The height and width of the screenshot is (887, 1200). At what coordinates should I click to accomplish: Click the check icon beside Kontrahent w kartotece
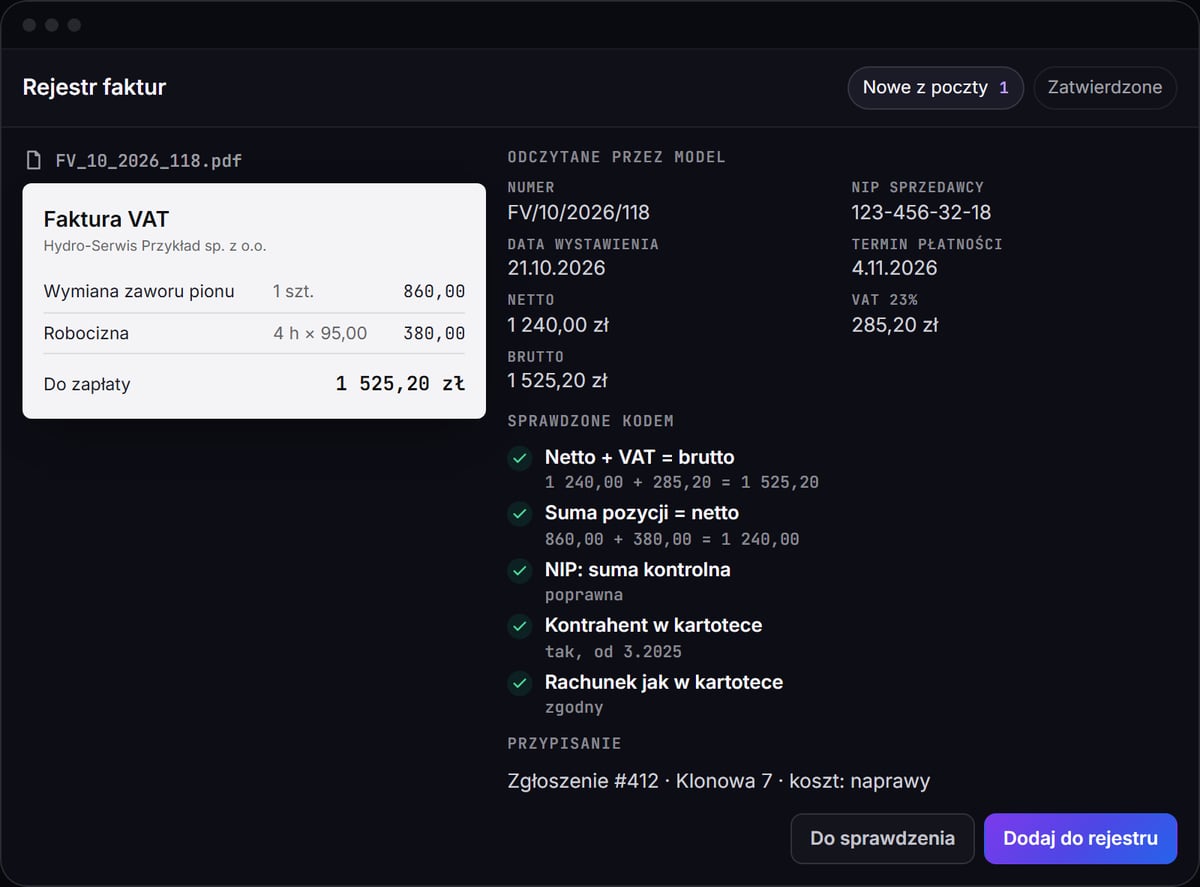point(519,626)
